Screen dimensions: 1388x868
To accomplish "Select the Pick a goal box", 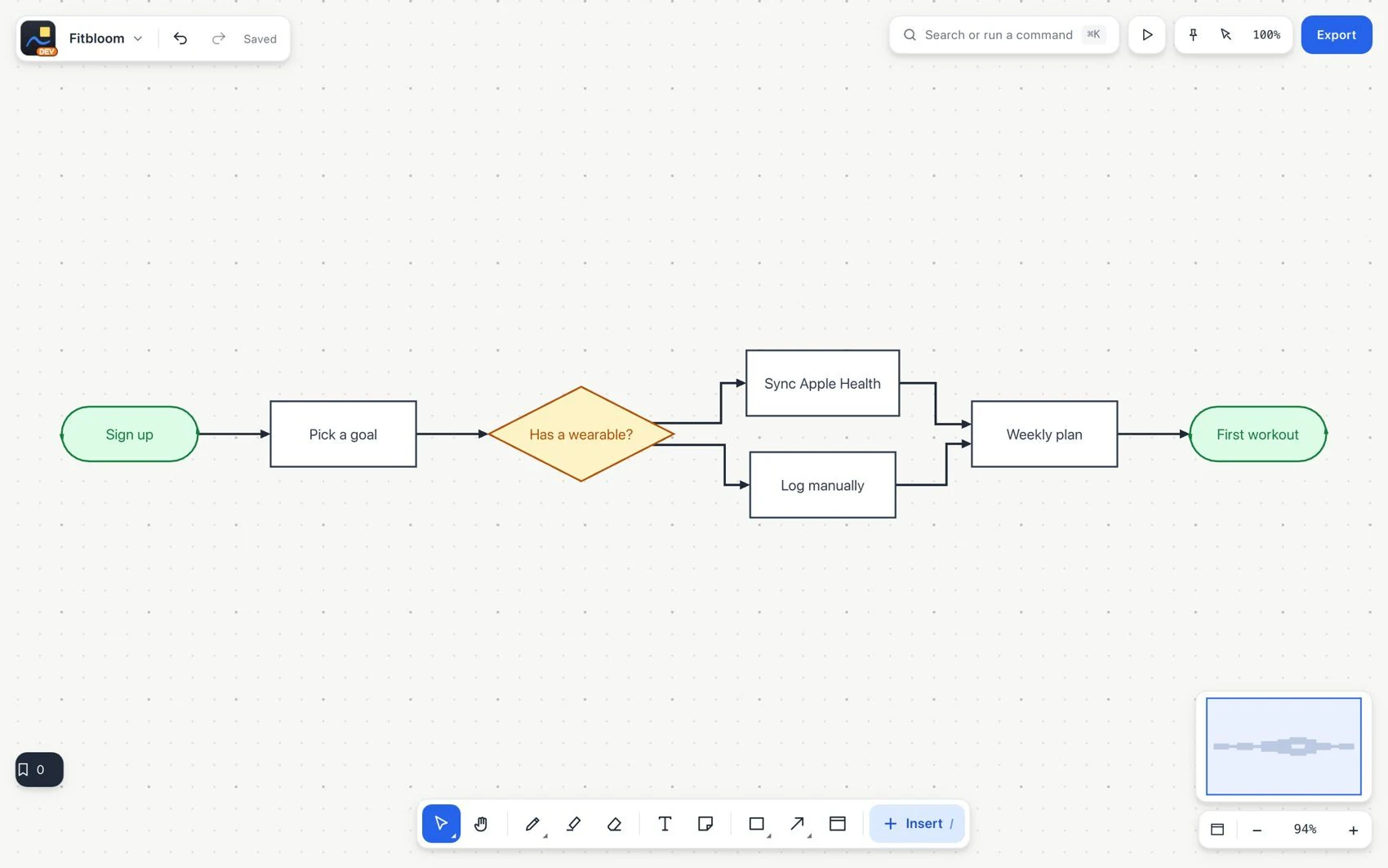I will click(x=343, y=434).
